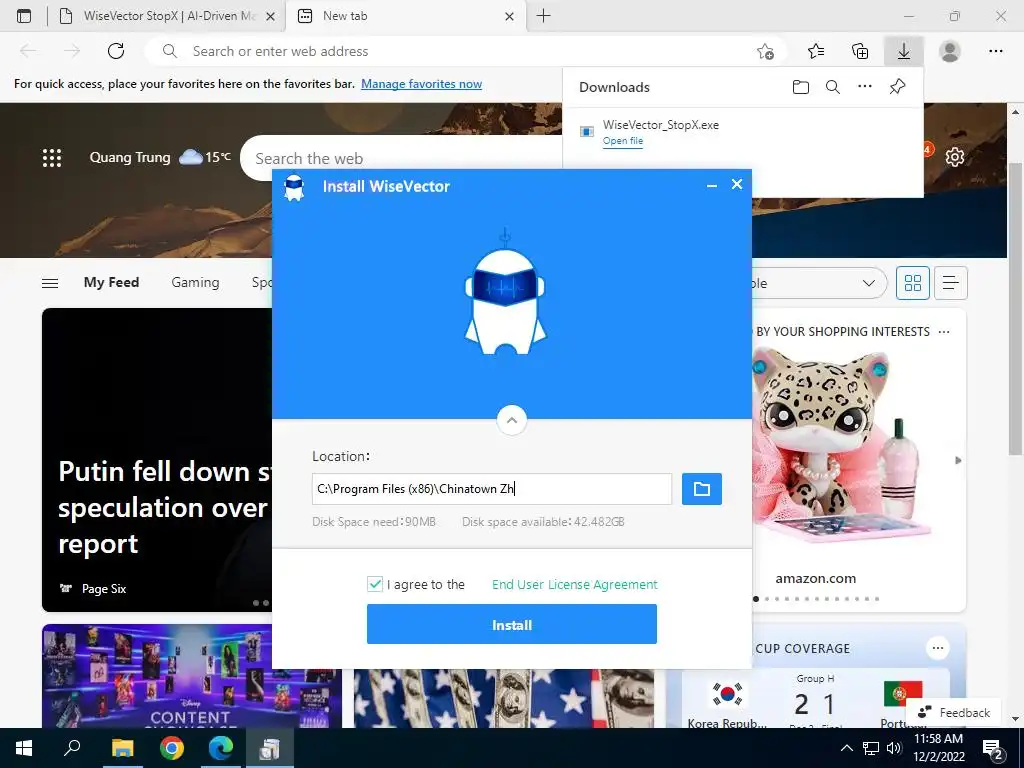The height and width of the screenshot is (768, 1024).
Task: Open the Putin fell down news story
Action: coord(163,507)
